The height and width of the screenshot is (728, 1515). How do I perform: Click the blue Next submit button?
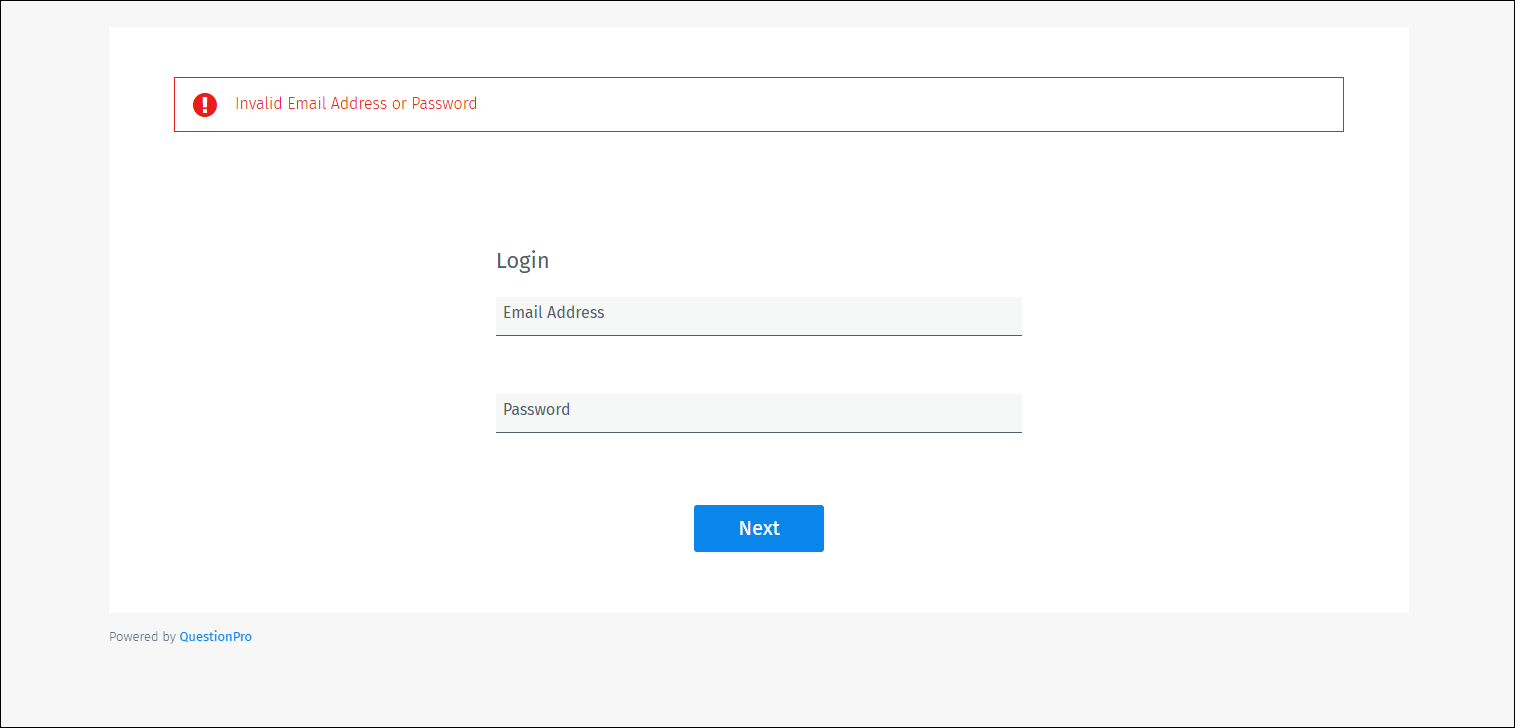click(758, 528)
